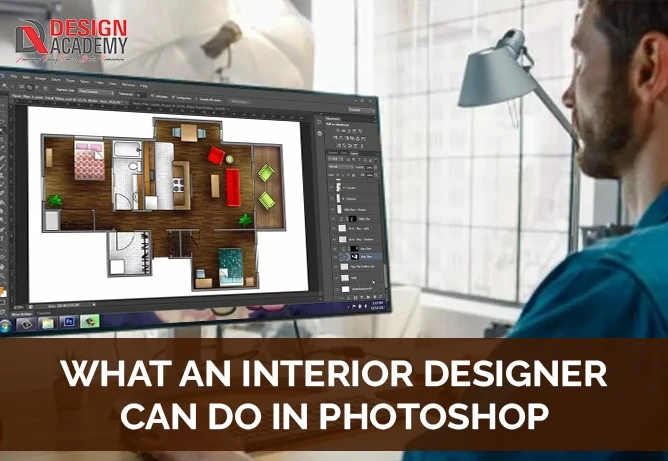Click the create new group folder icon
This screenshot has width=668, height=461.
coord(369,297)
